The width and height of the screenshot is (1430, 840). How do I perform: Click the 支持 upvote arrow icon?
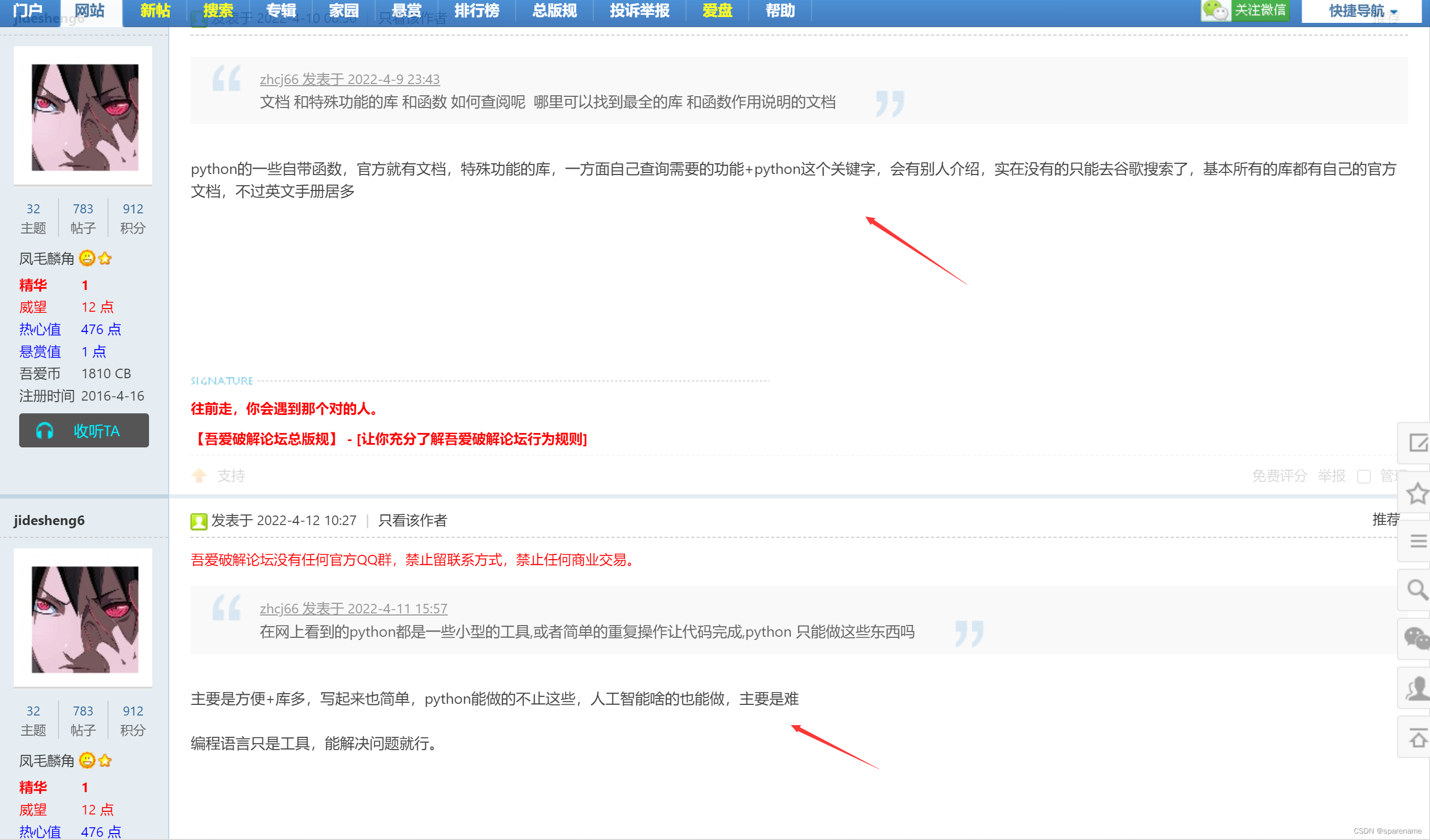click(x=199, y=475)
